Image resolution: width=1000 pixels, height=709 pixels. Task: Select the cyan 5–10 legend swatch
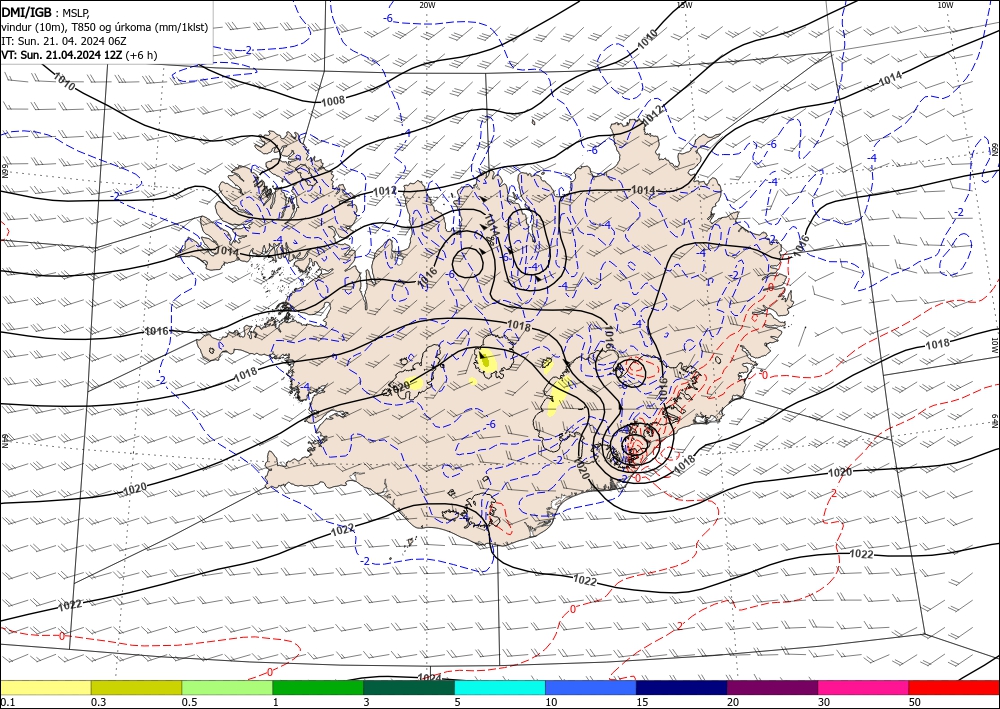coord(500,687)
